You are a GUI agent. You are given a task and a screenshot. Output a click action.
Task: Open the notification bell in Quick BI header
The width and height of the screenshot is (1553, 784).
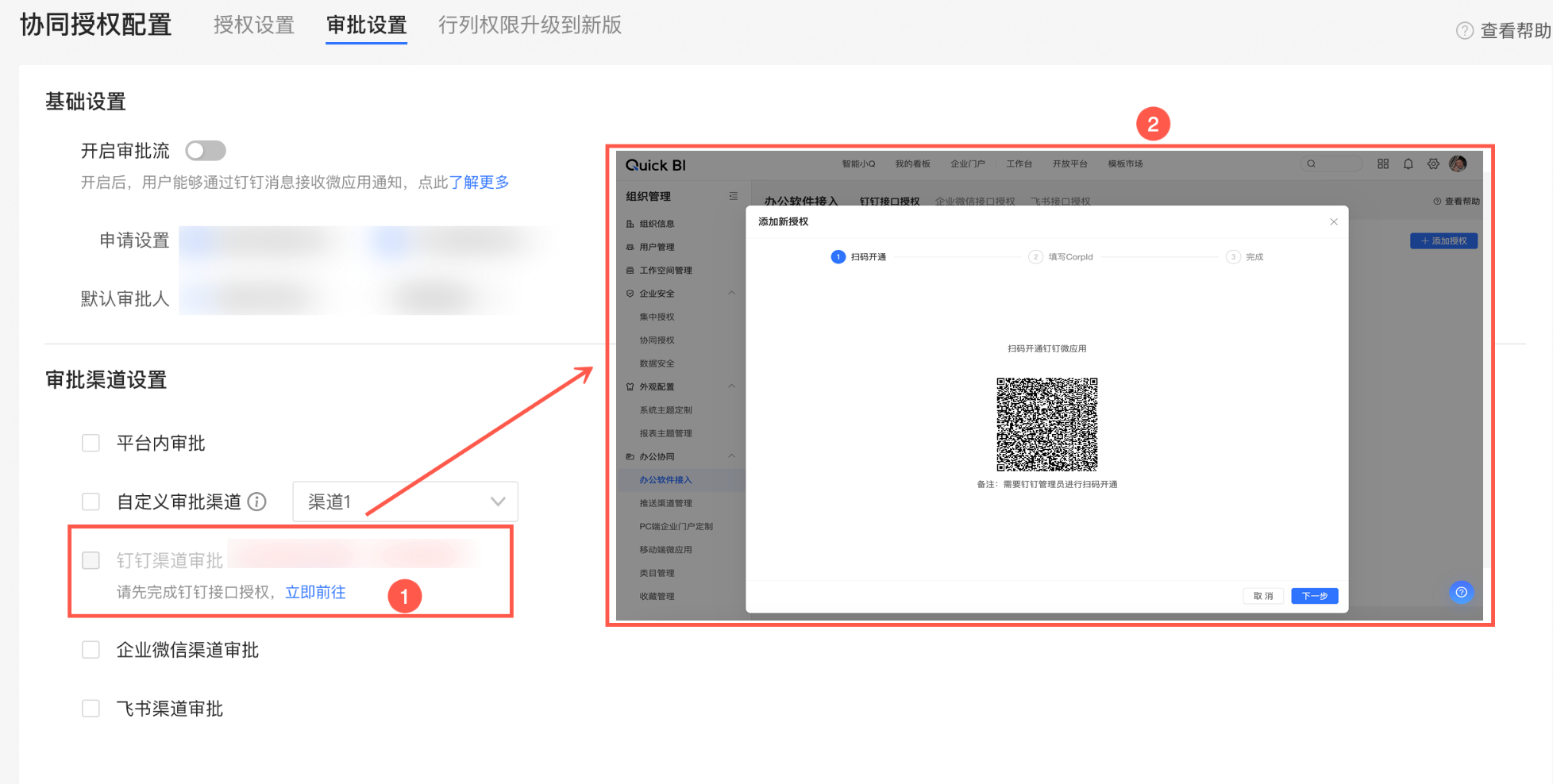pyautogui.click(x=1408, y=163)
